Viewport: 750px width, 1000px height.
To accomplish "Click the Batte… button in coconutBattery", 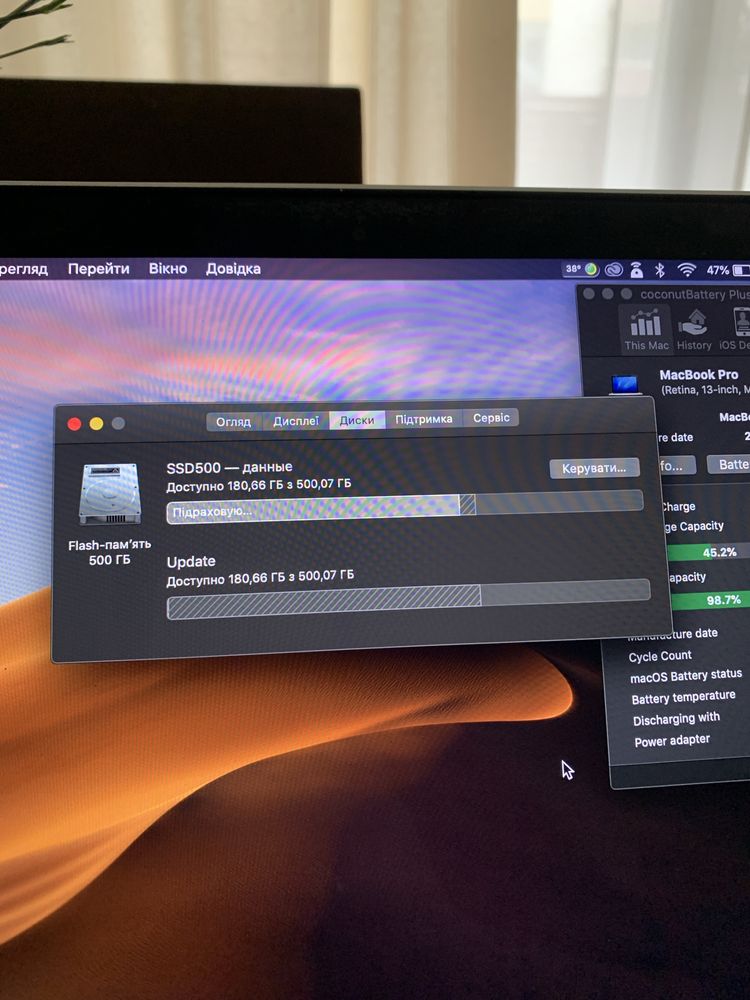I will 728,464.
